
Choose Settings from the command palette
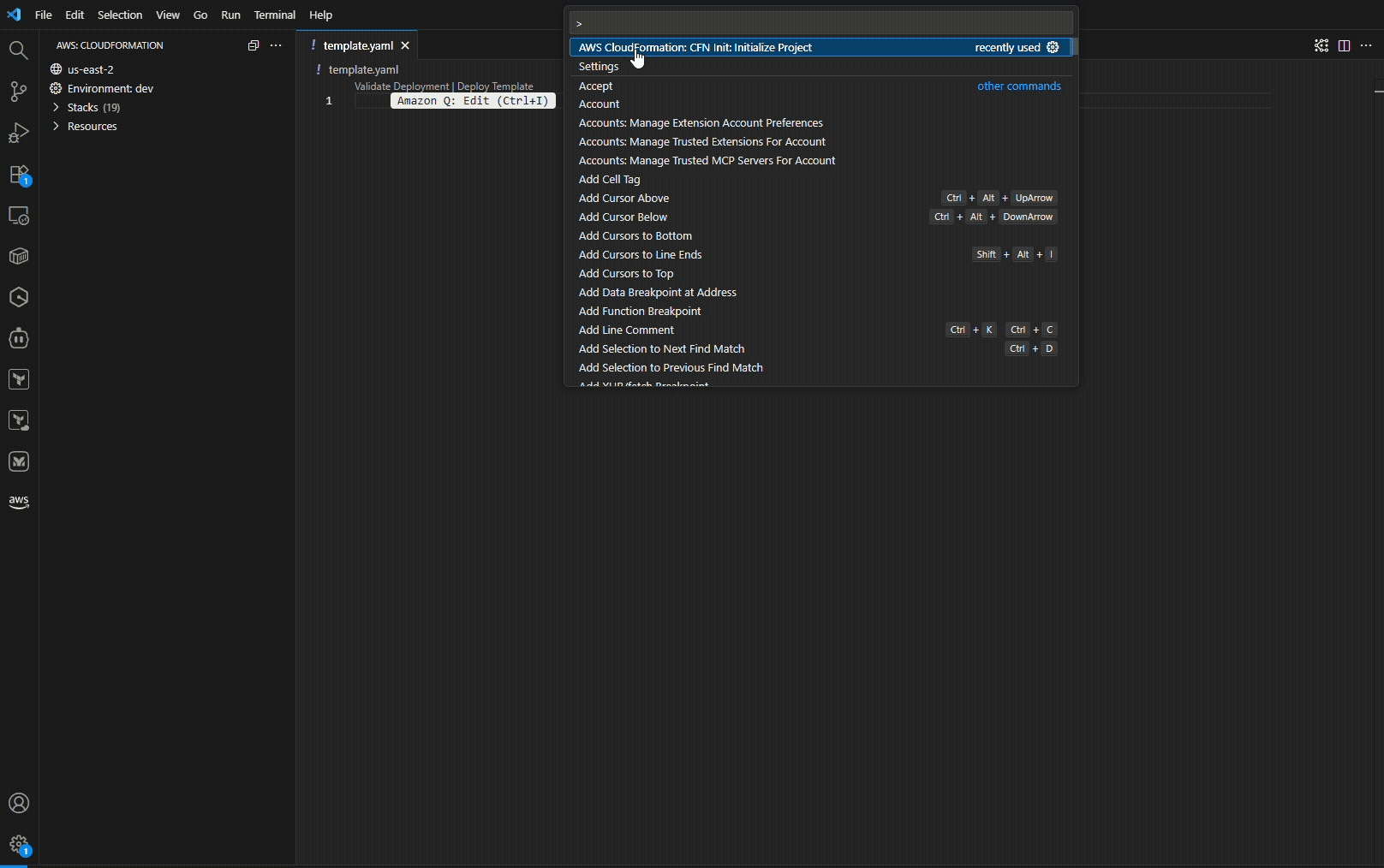point(598,66)
